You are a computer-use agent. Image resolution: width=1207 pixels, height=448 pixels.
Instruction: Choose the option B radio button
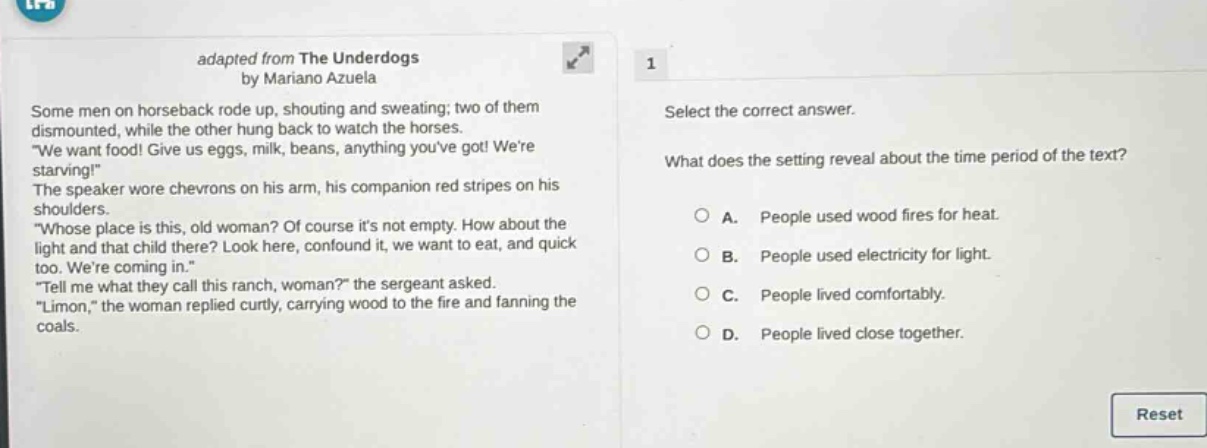tap(703, 255)
